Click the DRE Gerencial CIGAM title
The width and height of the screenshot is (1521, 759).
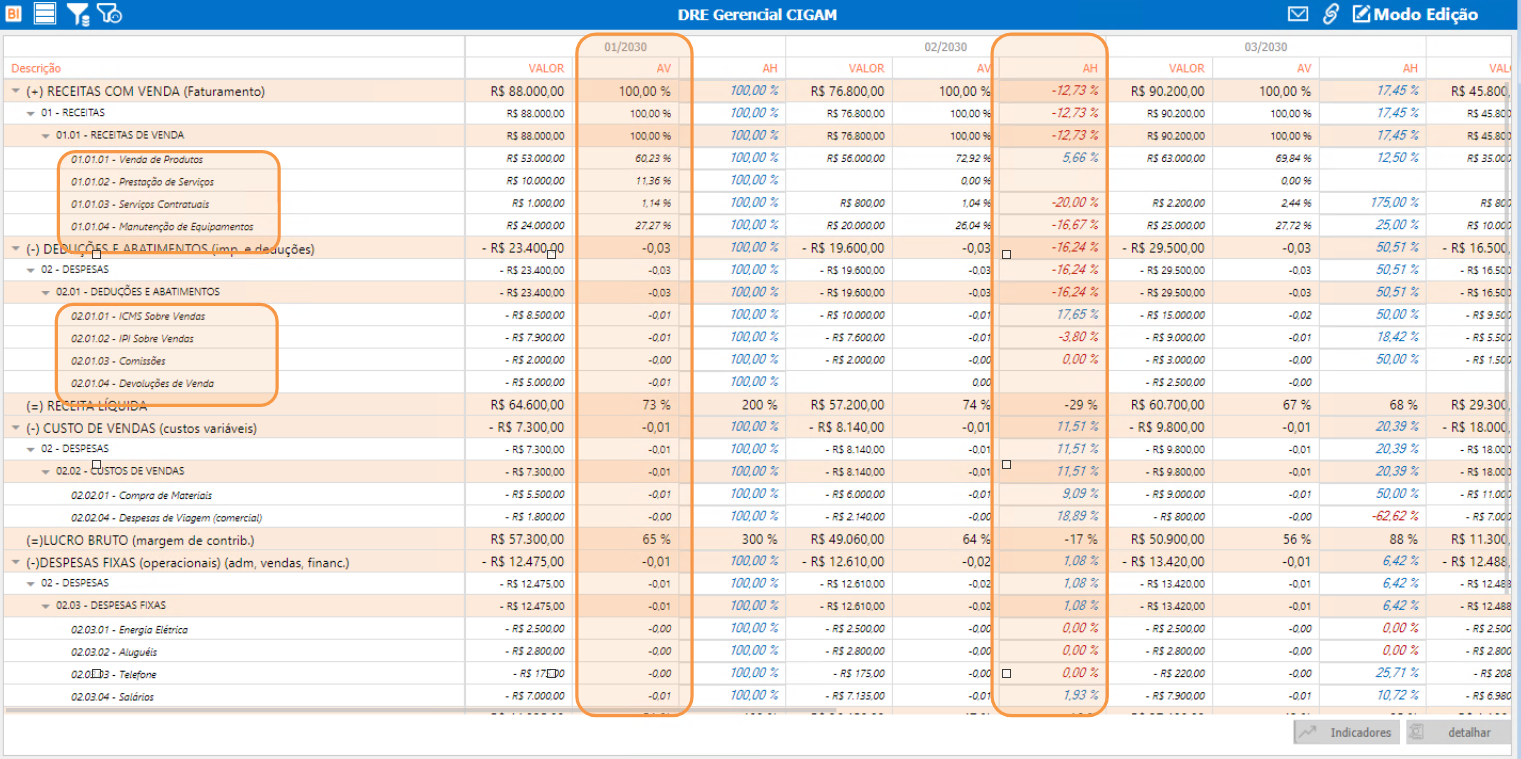point(757,15)
